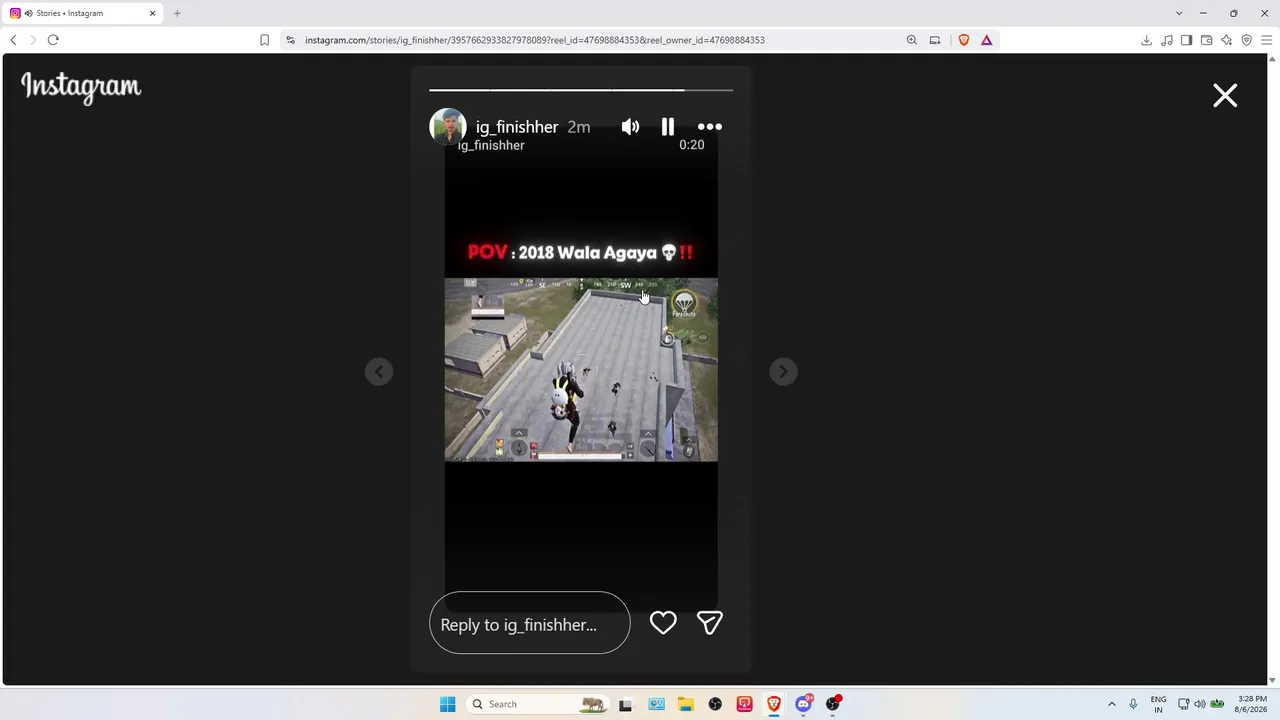The height and width of the screenshot is (720, 1280).
Task: Open the Brave Shields panel
Action: pyautogui.click(x=964, y=40)
